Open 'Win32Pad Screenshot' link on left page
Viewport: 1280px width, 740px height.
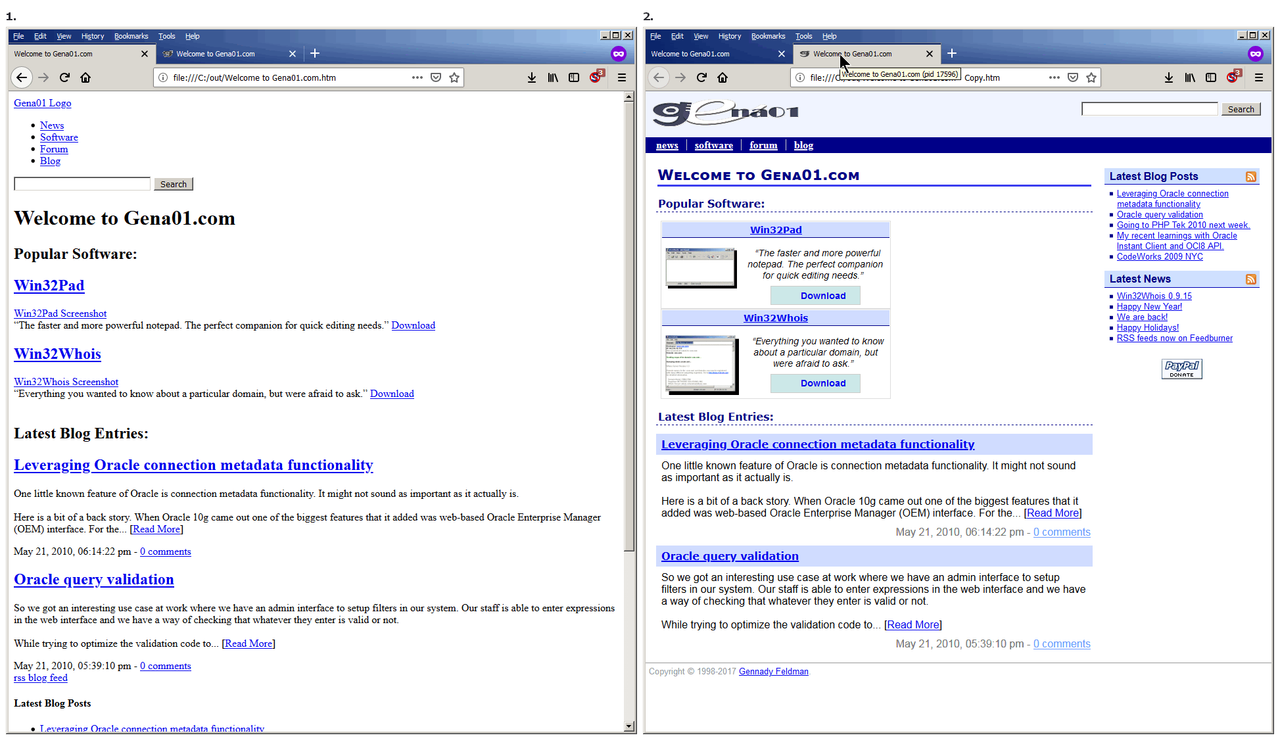60,314
